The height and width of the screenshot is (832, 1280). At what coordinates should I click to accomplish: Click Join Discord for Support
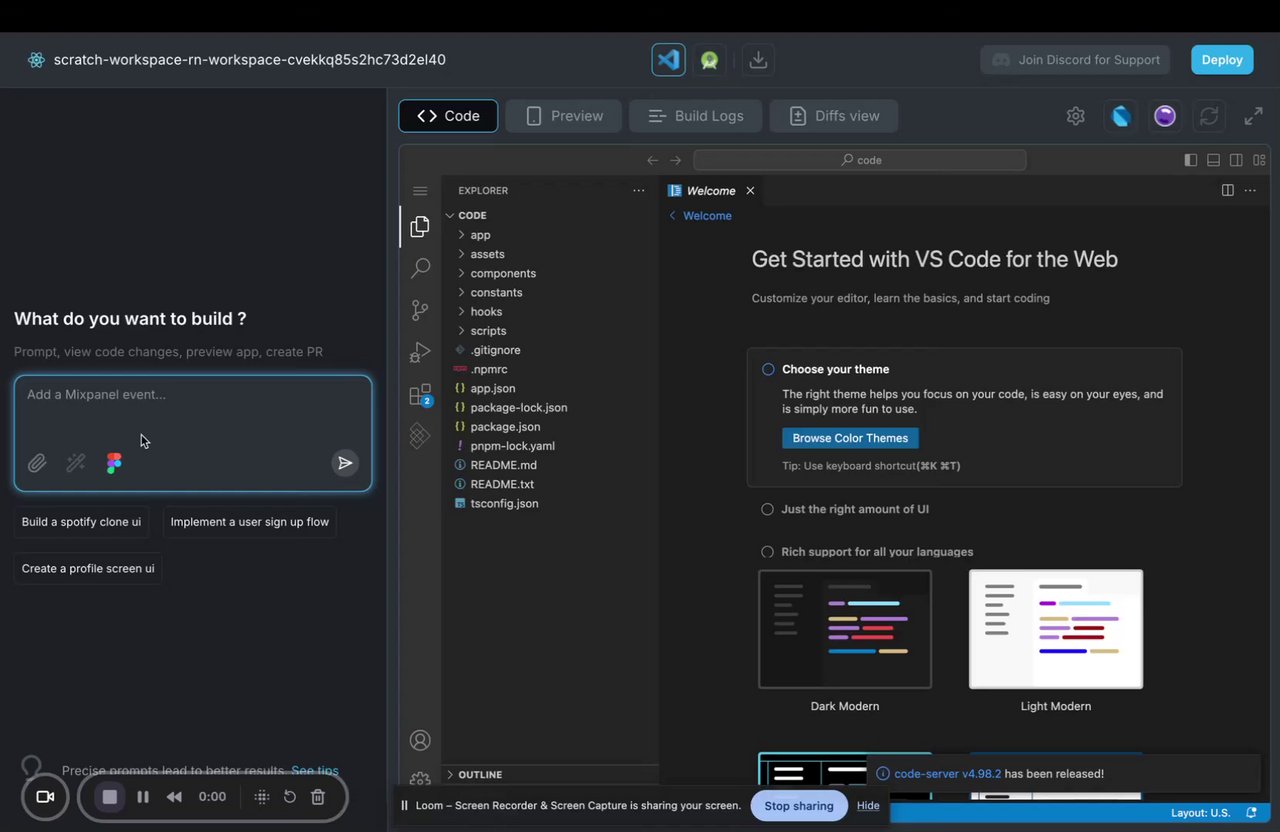click(x=1075, y=60)
